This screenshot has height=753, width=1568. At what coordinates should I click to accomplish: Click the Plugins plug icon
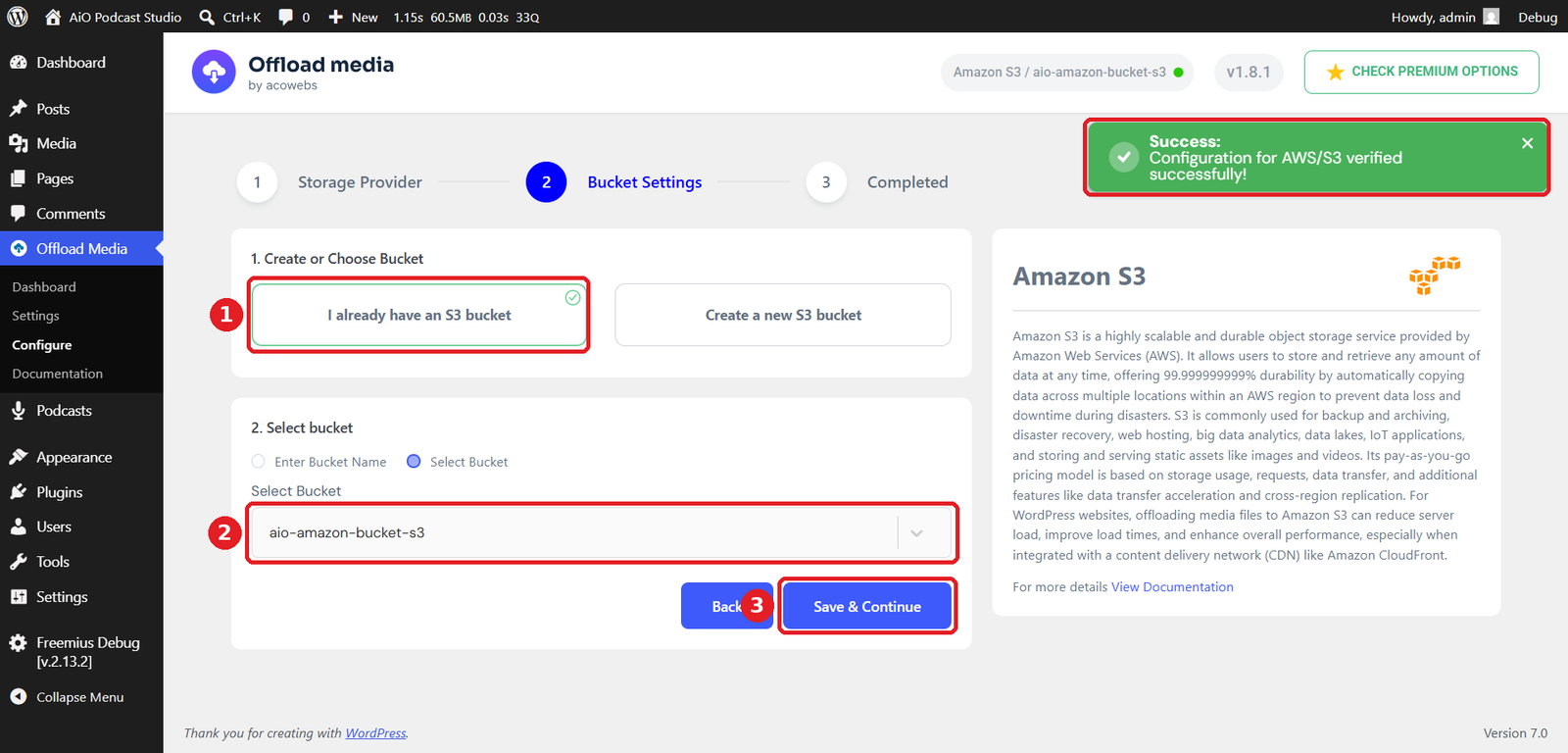tap(19, 492)
